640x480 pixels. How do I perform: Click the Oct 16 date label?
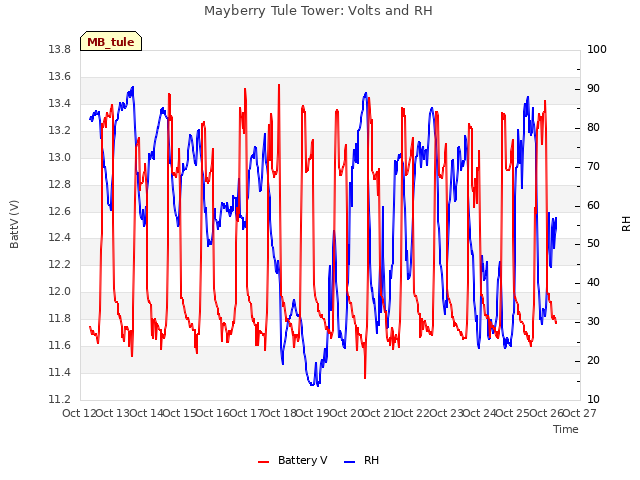point(213,413)
